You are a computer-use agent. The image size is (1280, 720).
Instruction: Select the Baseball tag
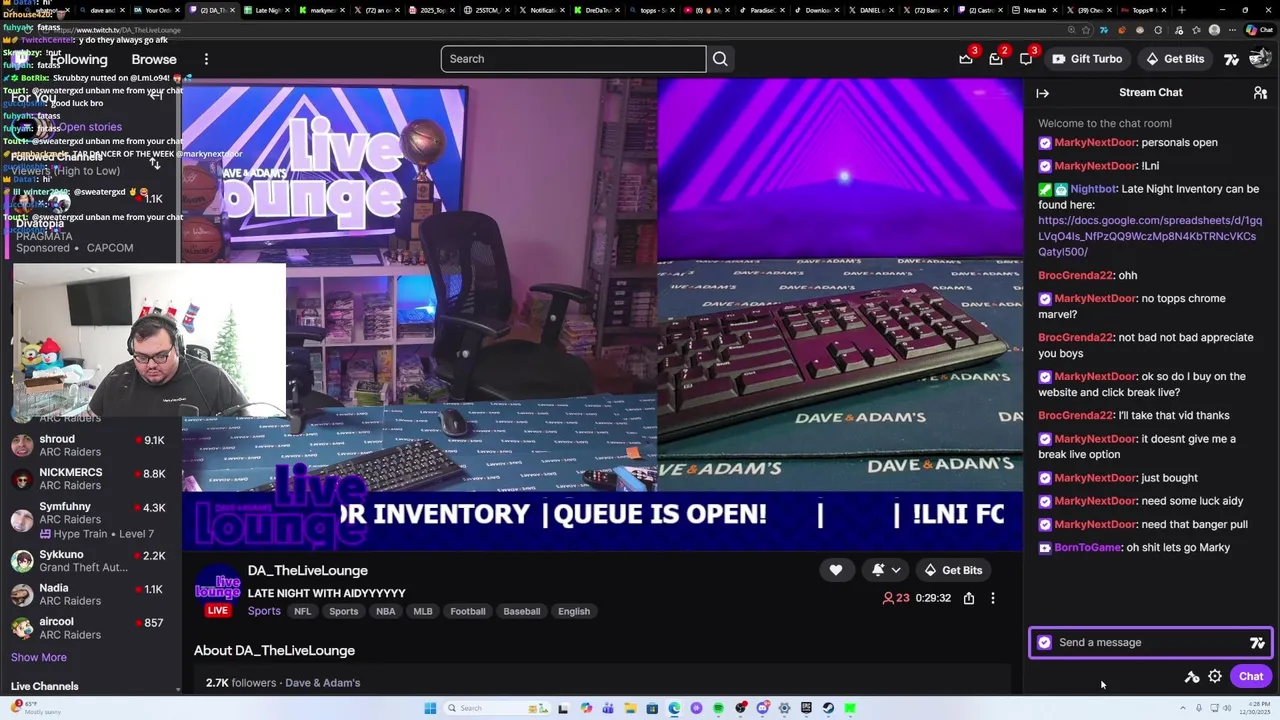(x=522, y=611)
